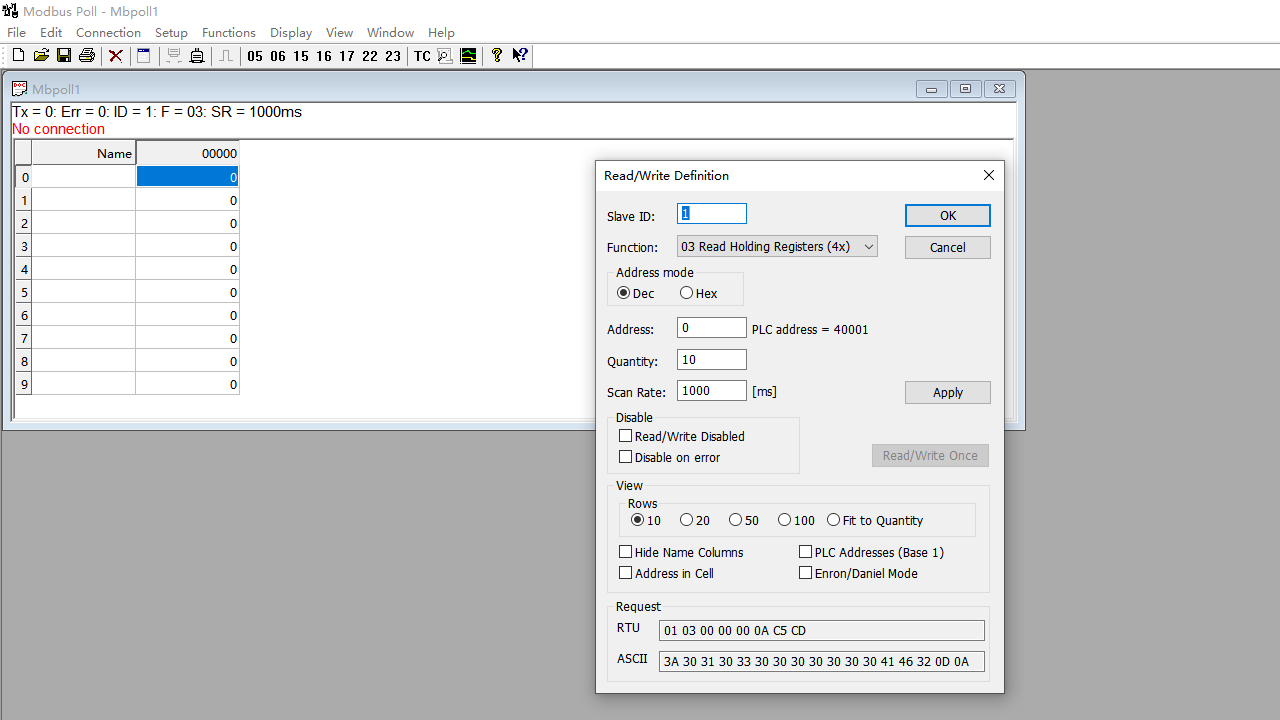The width and height of the screenshot is (1280, 720).
Task: Select the 100 rows radio button
Action: pos(784,519)
